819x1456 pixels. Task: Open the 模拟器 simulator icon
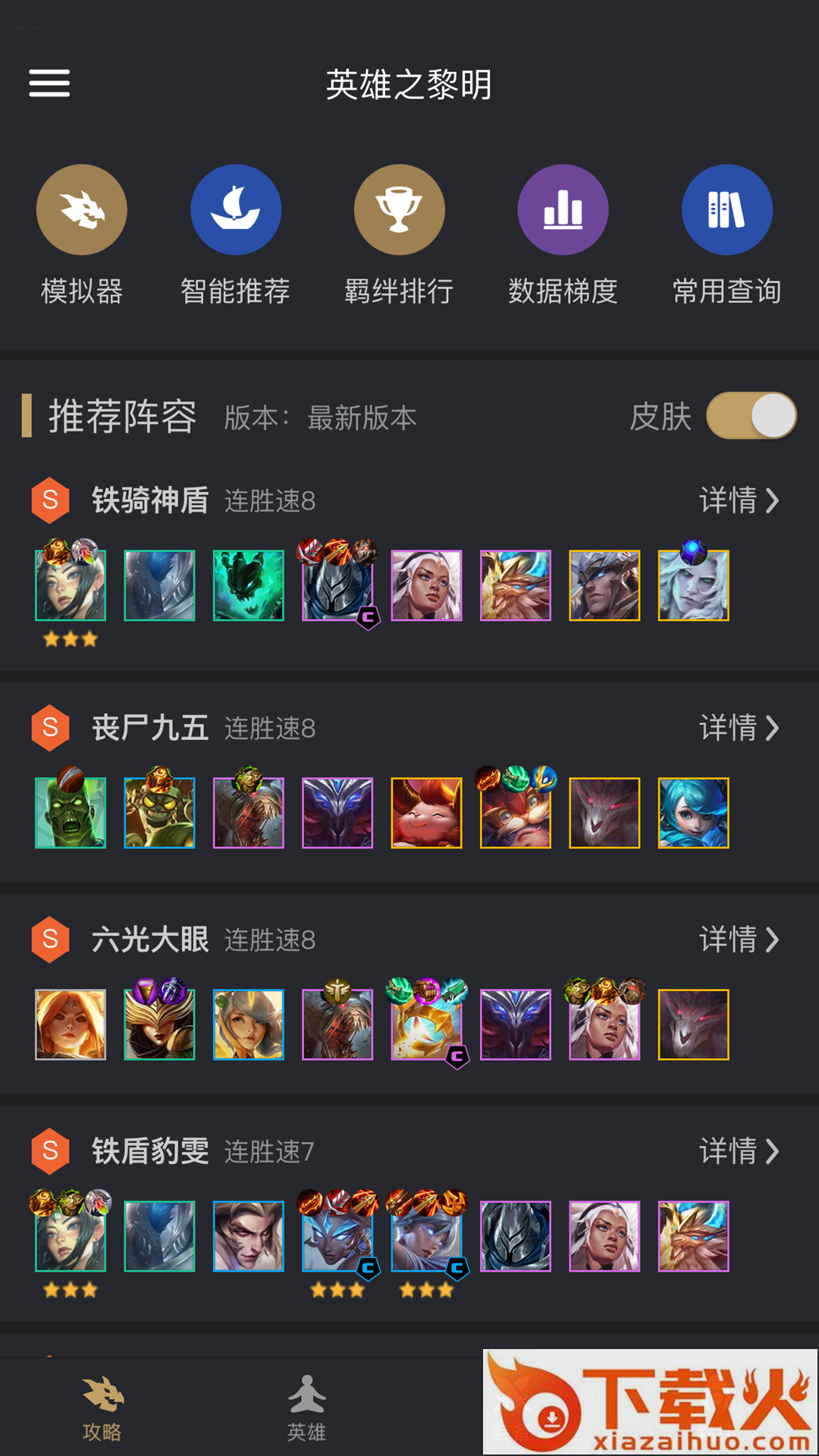click(82, 210)
